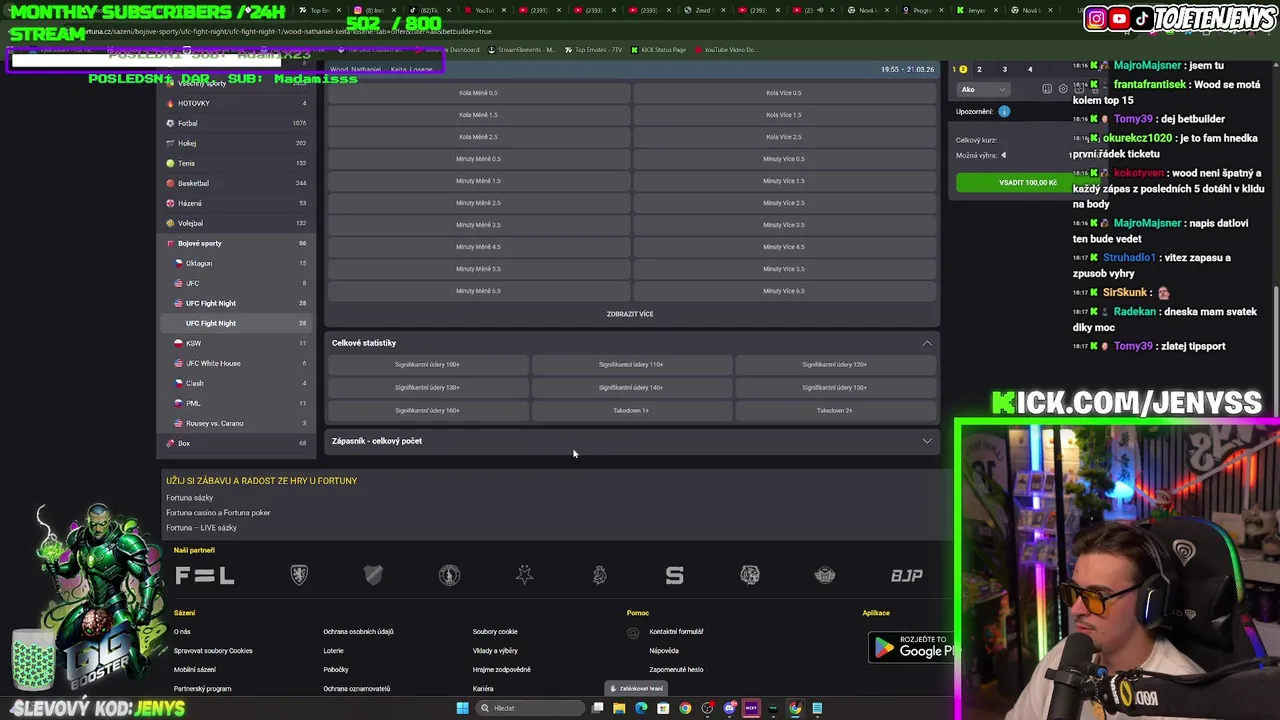
Task: Open Partnerský program link
Action: [202, 689]
